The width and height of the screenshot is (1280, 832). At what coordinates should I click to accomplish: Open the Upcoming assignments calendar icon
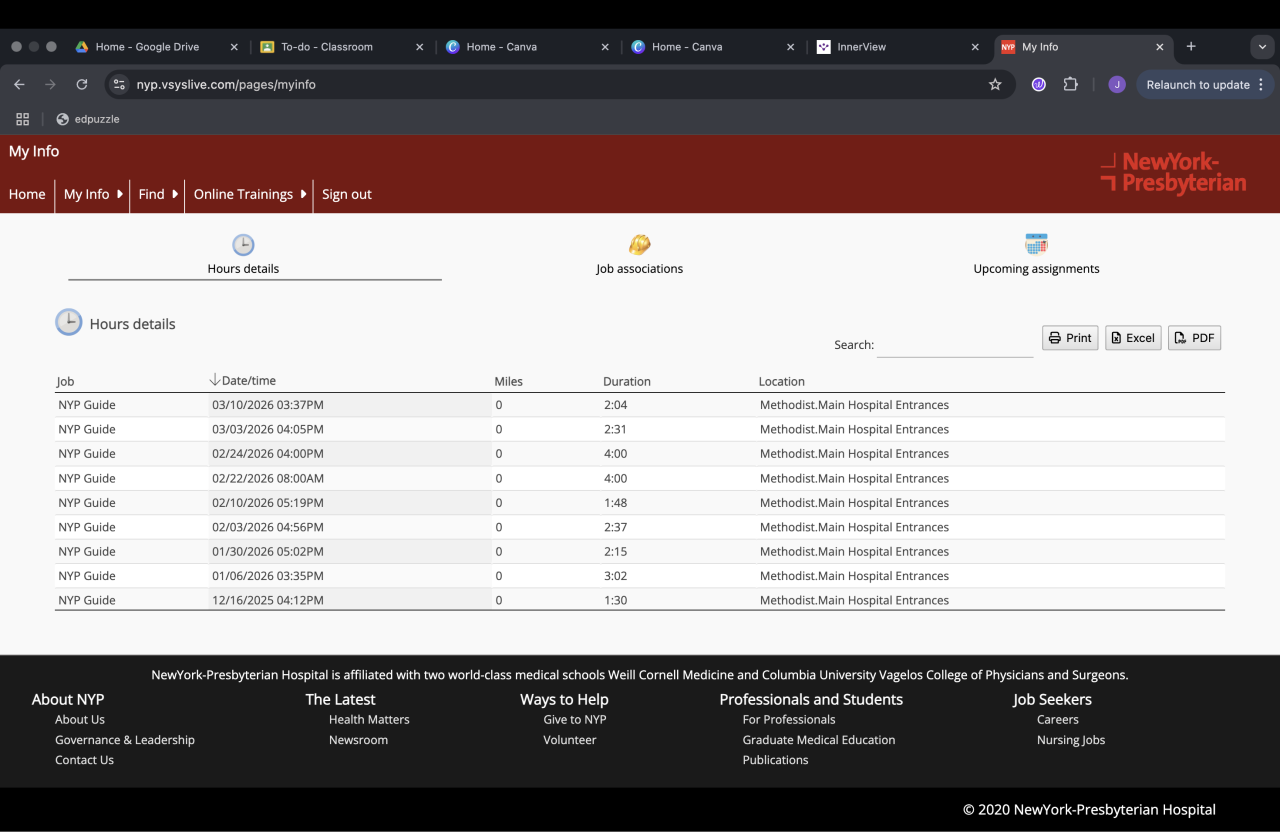(1036, 244)
